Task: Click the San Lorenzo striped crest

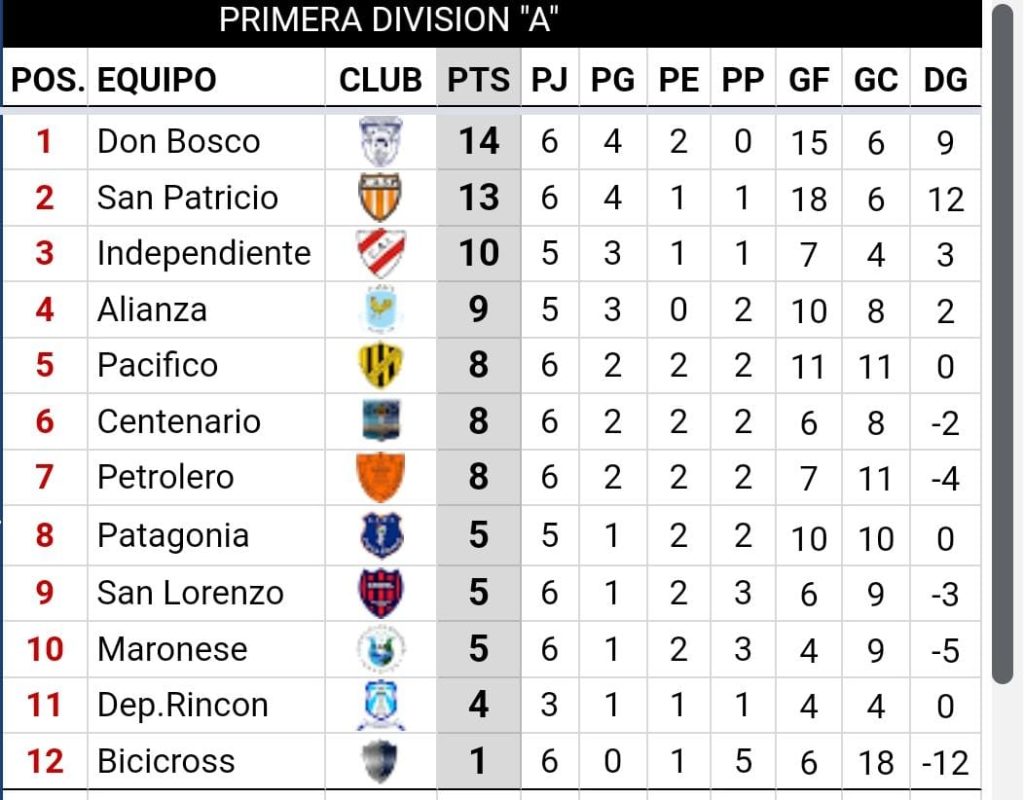Action: (x=380, y=592)
